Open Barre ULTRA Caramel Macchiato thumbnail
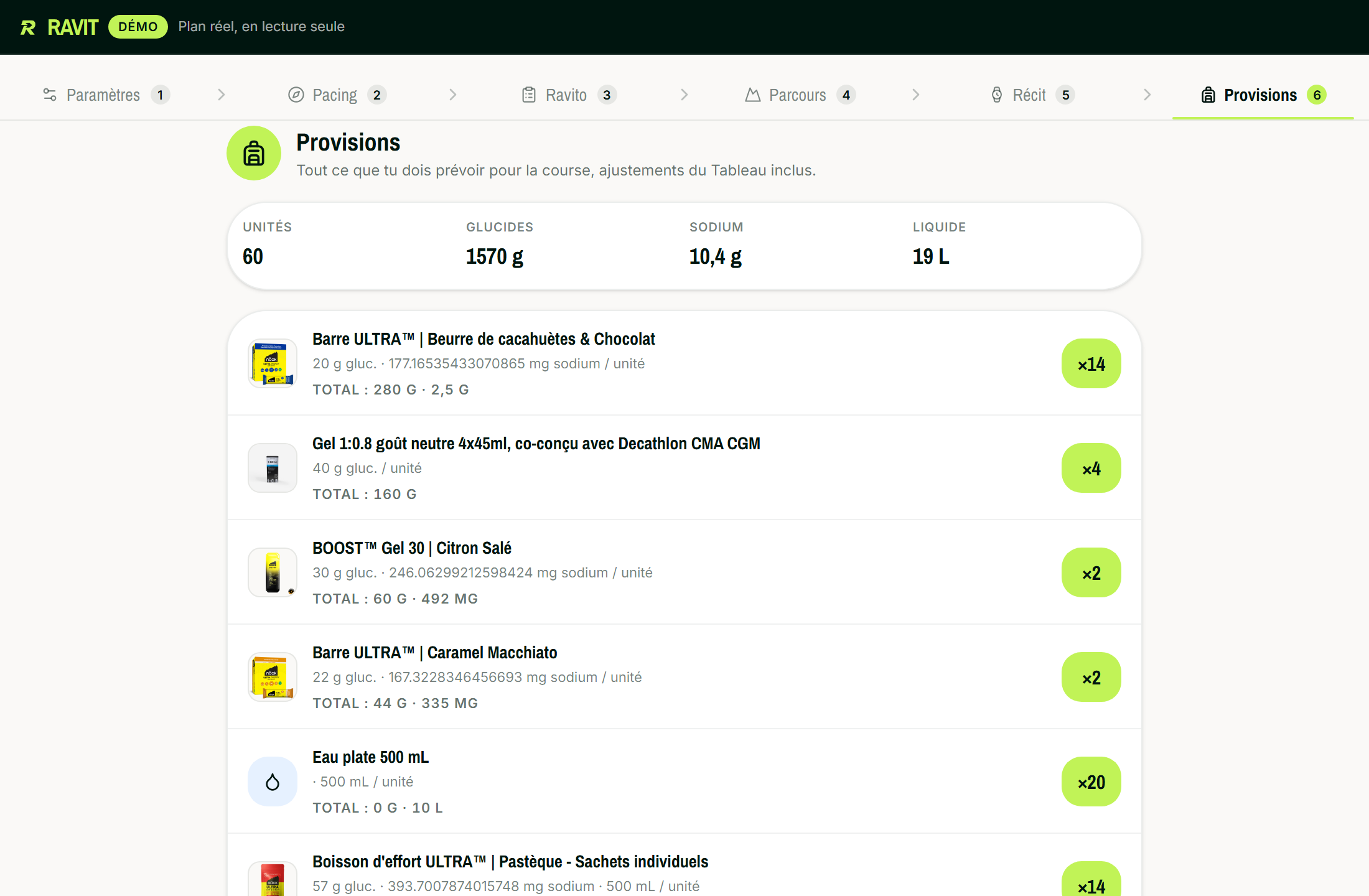The height and width of the screenshot is (896, 1369). click(x=273, y=677)
